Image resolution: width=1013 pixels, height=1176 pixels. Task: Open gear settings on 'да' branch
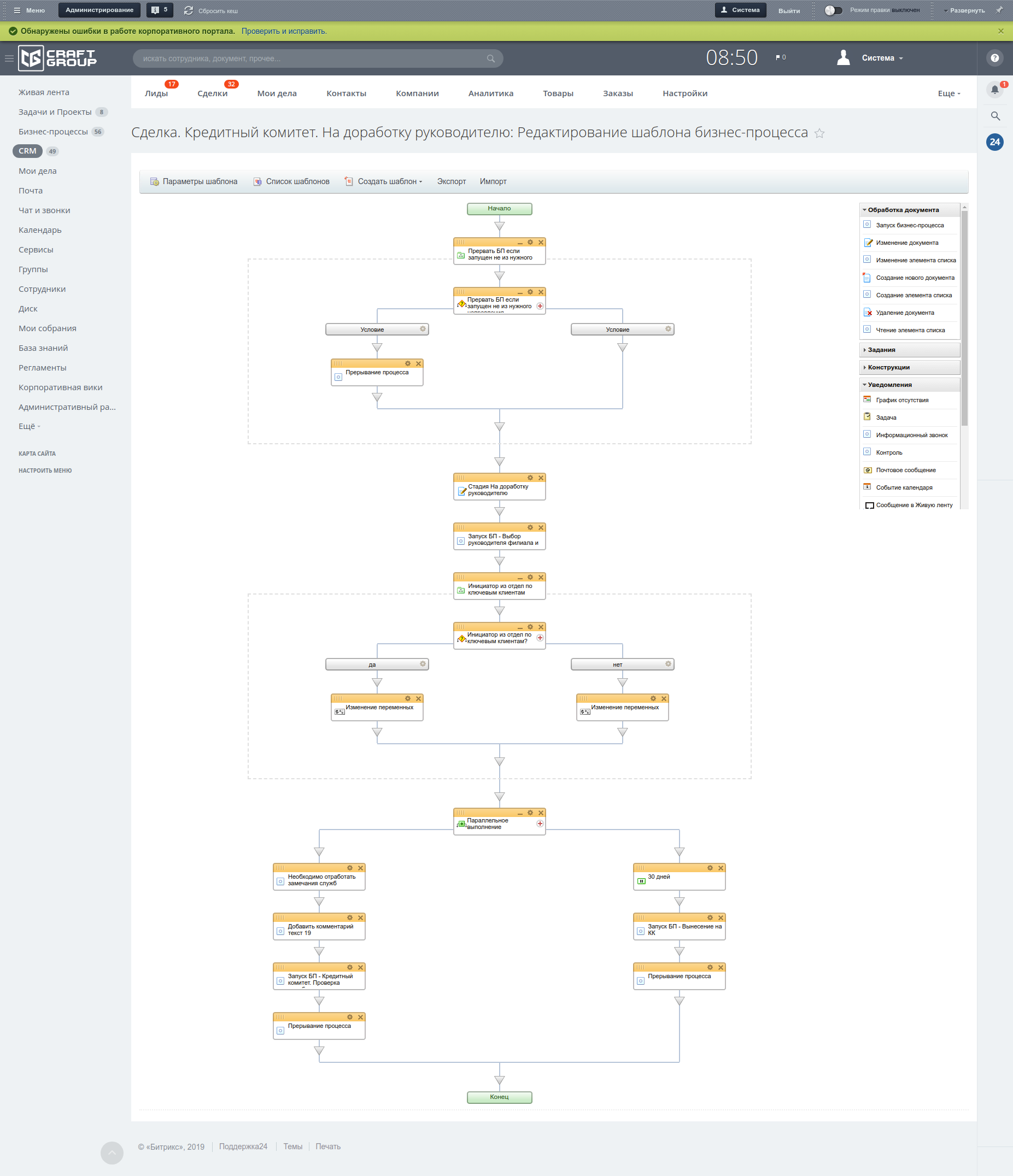click(423, 664)
